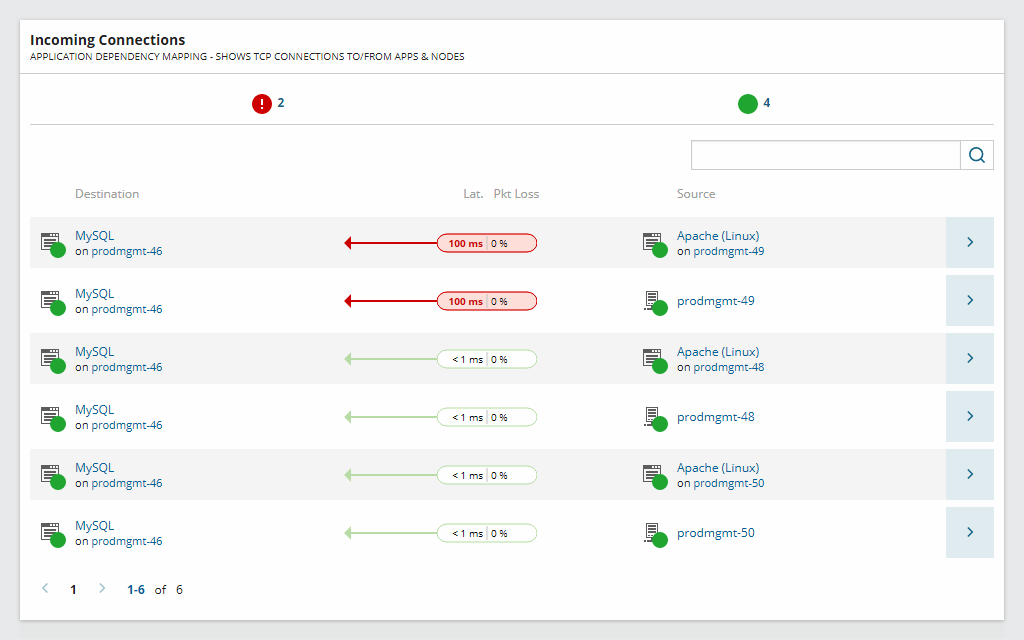Click the prodmgmt-50 server node icon
Screen dimensions: 1024x640
655,533
